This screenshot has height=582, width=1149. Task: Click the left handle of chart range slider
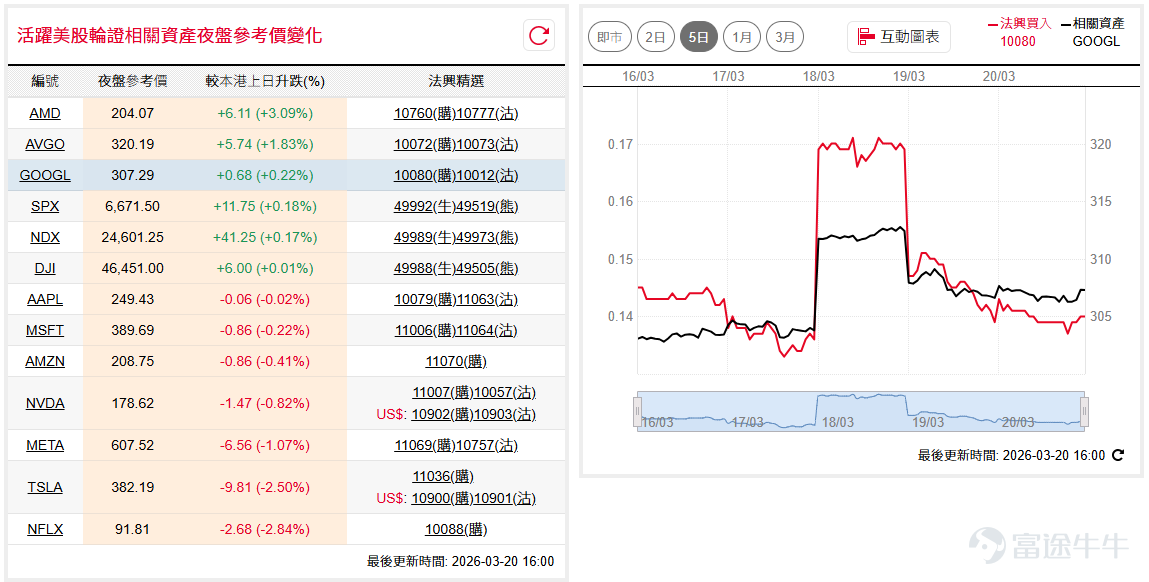pyautogui.click(x=638, y=410)
